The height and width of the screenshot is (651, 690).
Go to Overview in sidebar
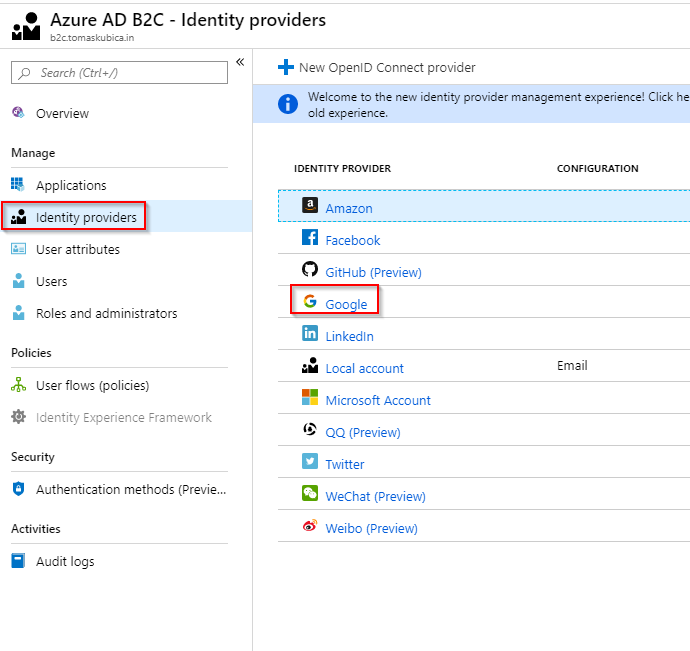click(62, 114)
